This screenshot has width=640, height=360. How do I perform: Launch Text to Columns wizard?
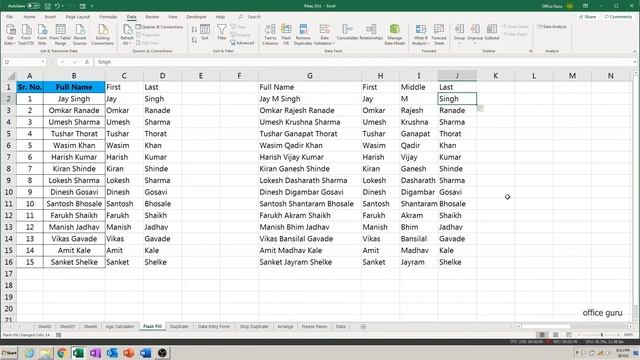point(270,34)
